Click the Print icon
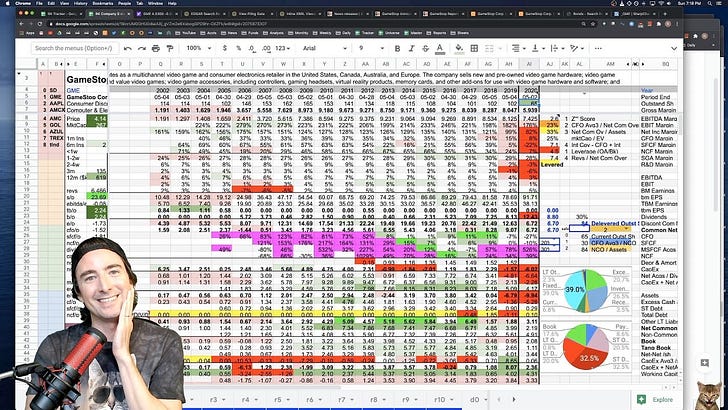 tap(156, 48)
